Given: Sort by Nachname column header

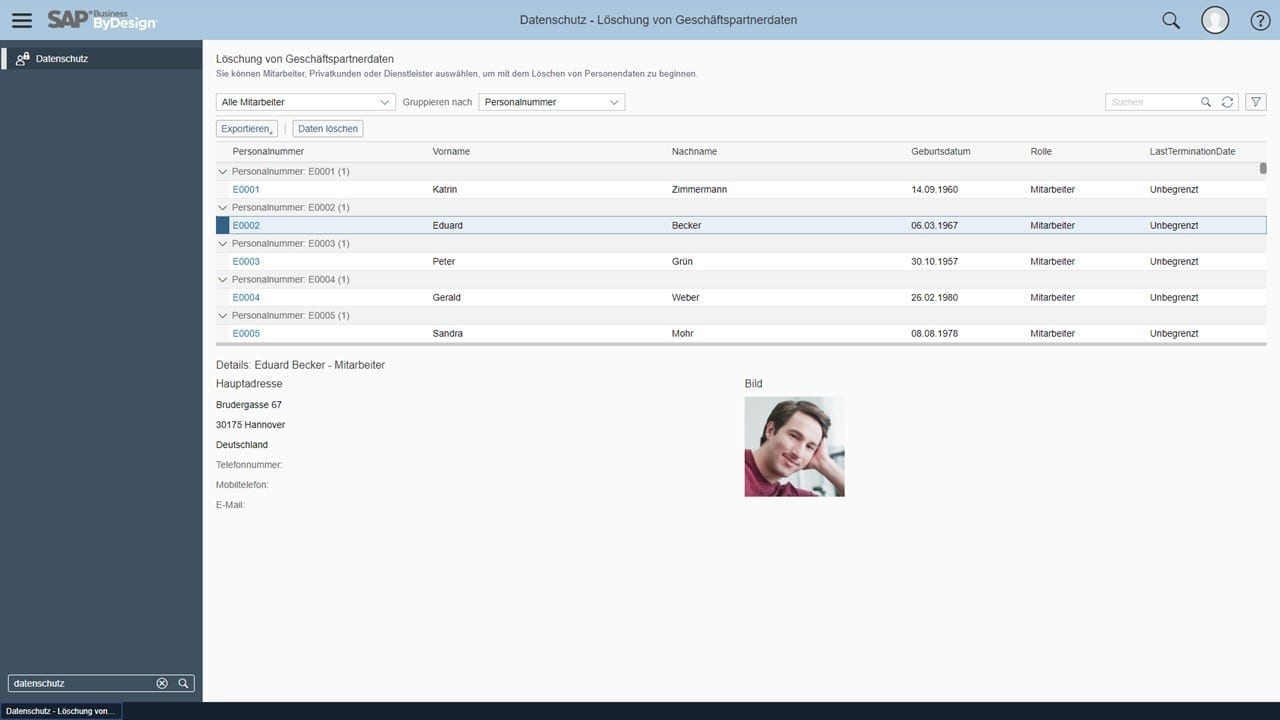Looking at the screenshot, I should [x=694, y=152].
